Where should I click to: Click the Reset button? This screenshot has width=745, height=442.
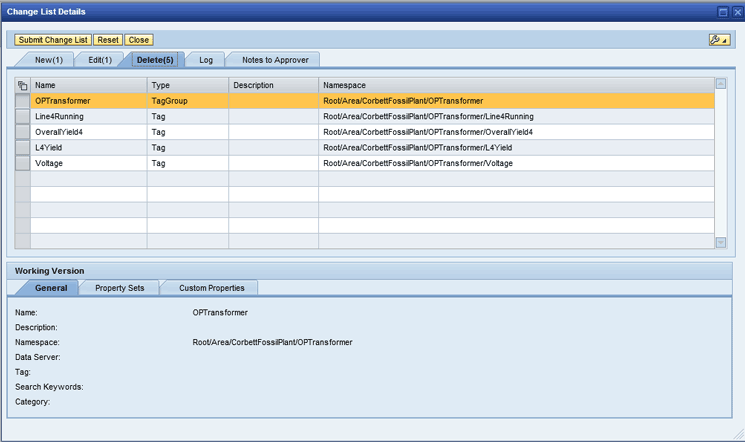click(107, 40)
